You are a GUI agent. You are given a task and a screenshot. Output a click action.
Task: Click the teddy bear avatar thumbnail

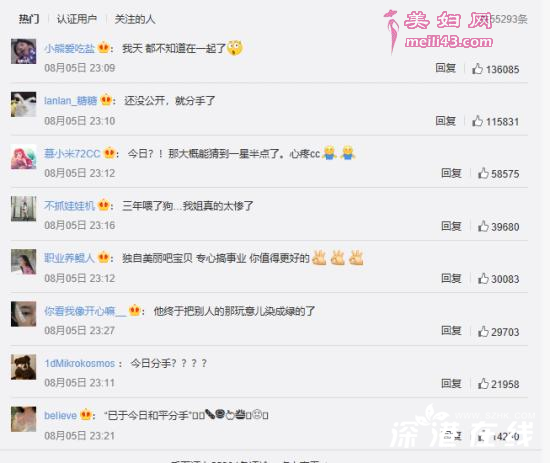[x=24, y=367]
